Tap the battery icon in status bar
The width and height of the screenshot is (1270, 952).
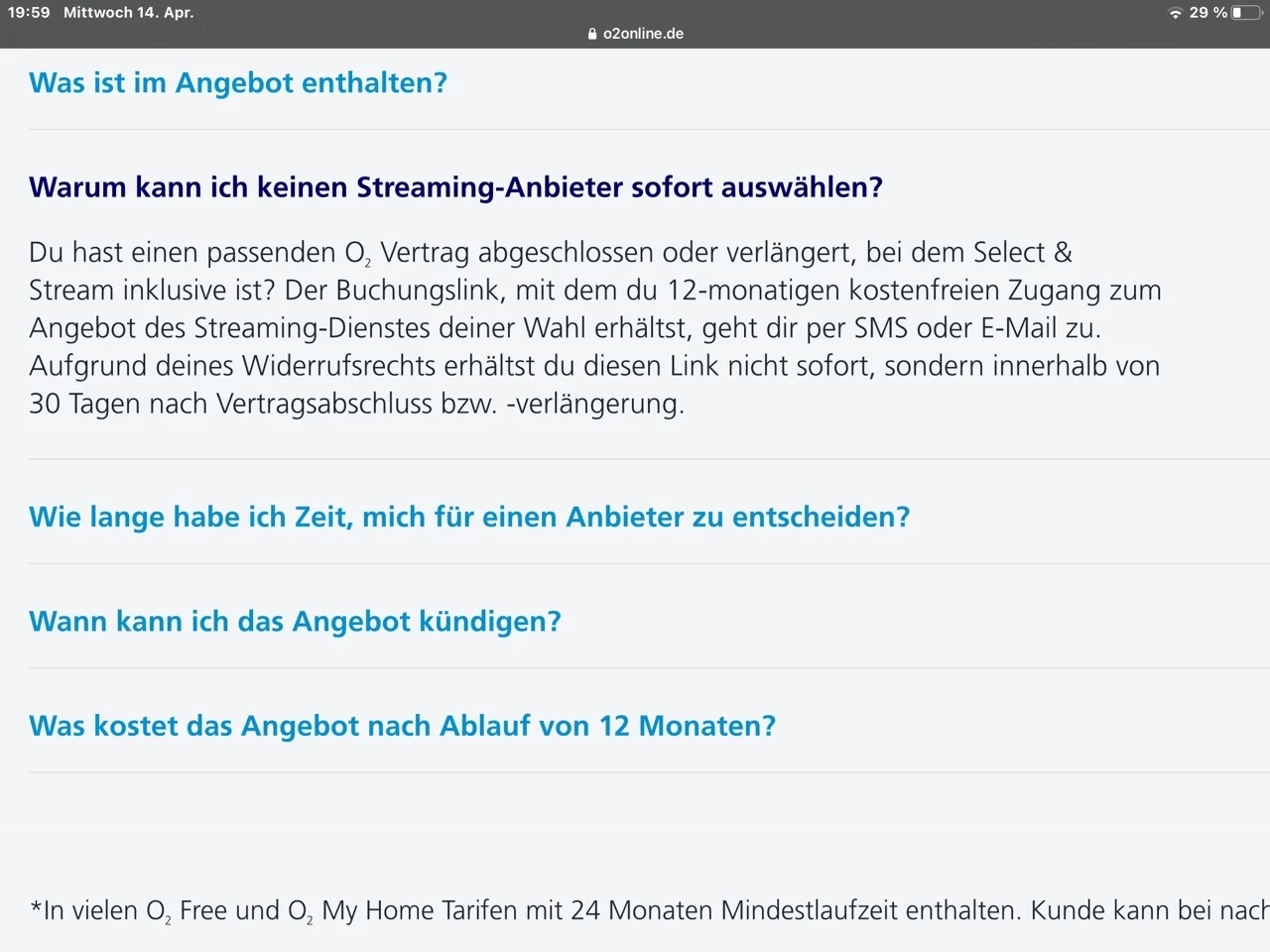(x=1246, y=13)
